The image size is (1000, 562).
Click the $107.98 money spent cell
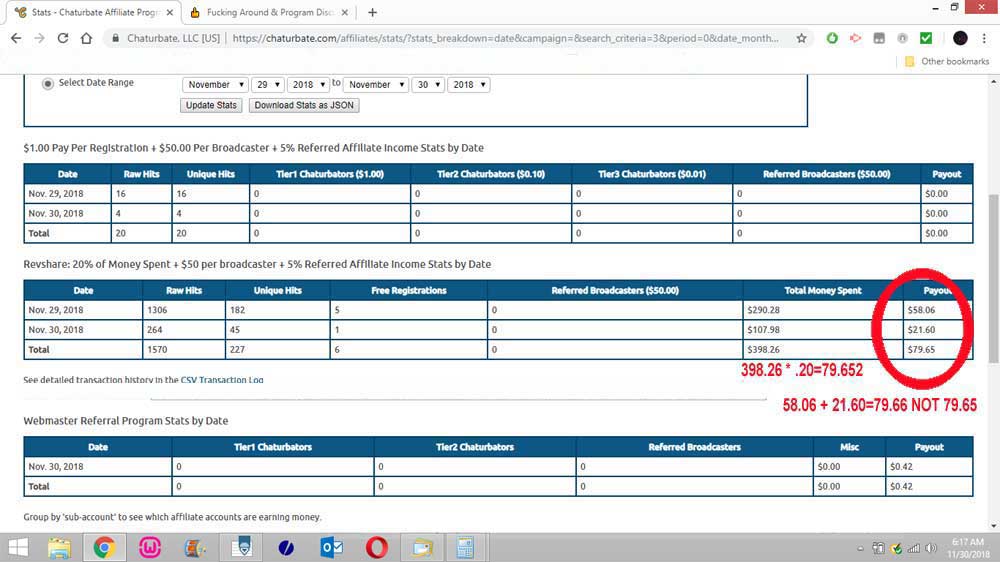pos(823,330)
